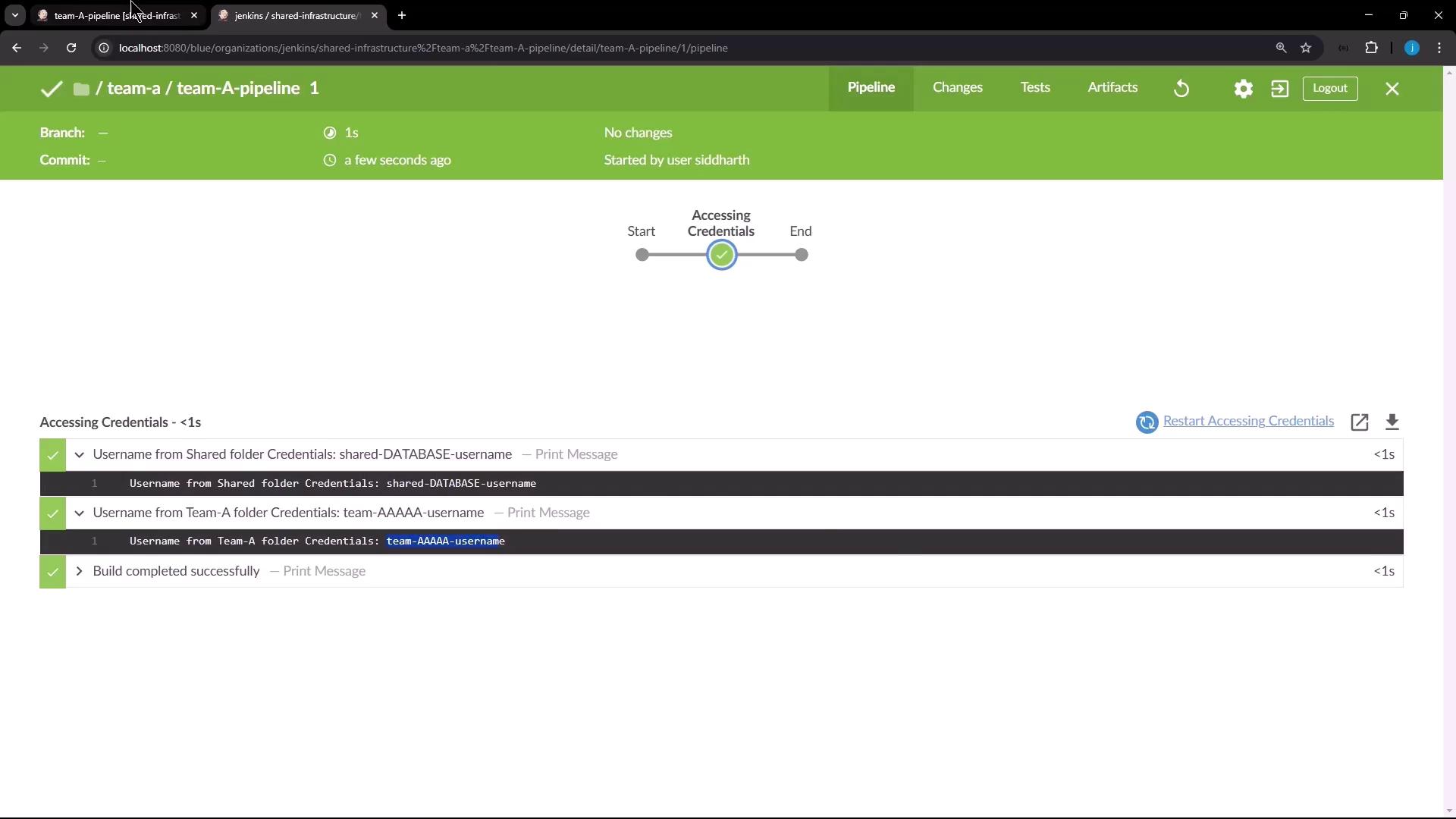Click the Start node in pipeline graph
Viewport: 1456px width, 819px height.
(642, 255)
